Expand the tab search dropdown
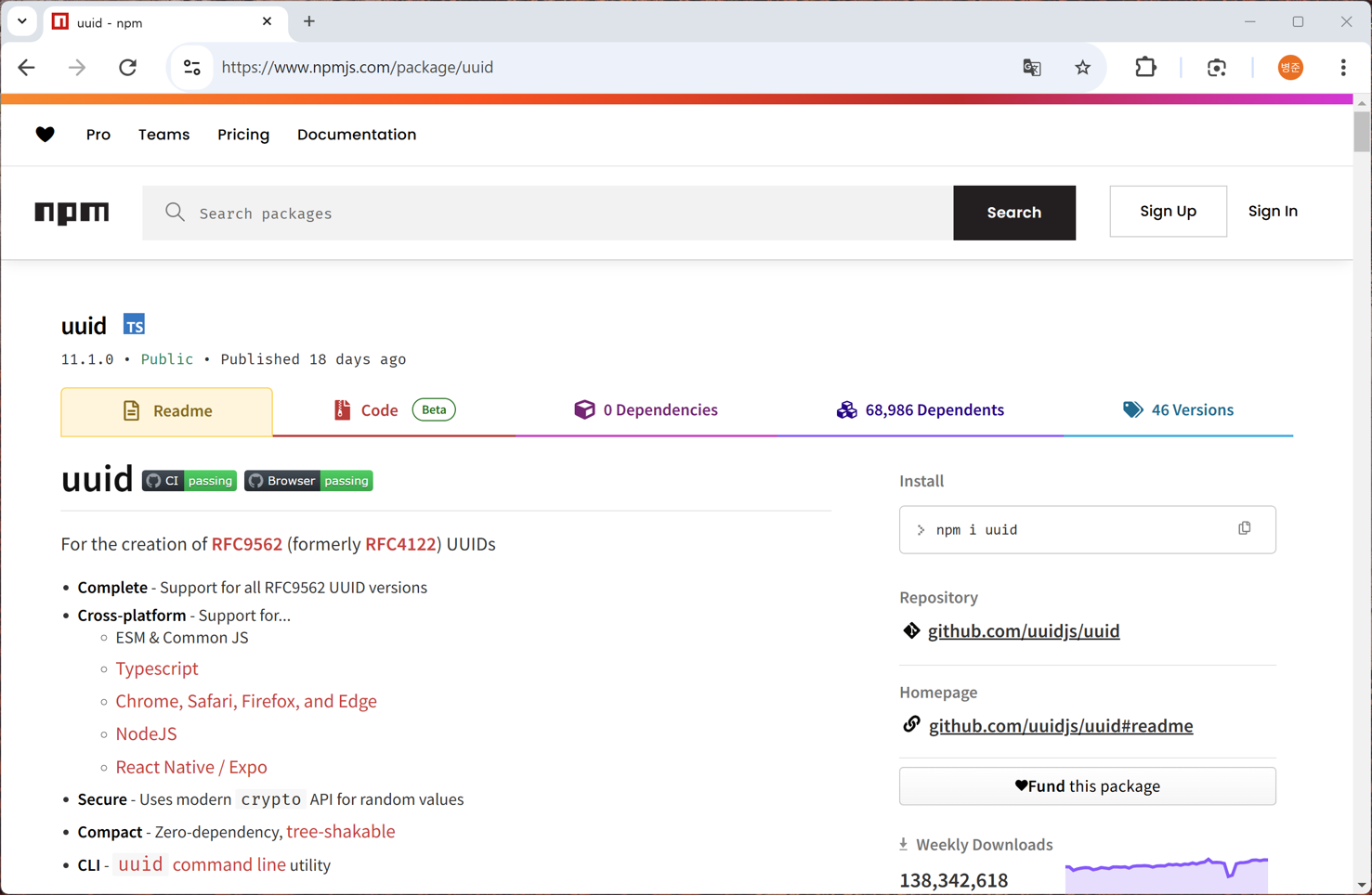The width and height of the screenshot is (1372, 895). point(22,21)
